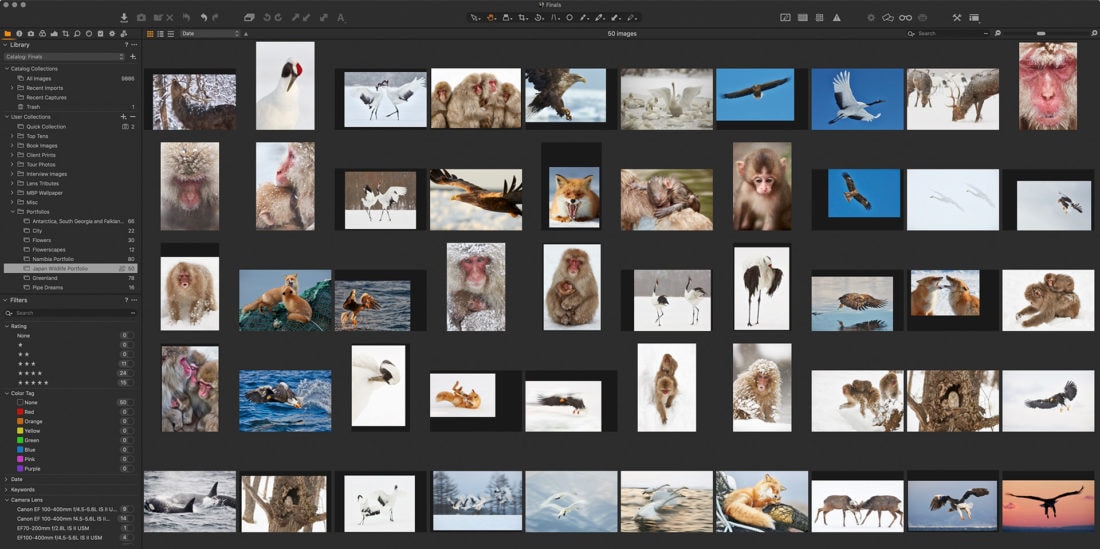Adjust the thumbnail size slider
Screen dimensions: 1100x549
1040,34
